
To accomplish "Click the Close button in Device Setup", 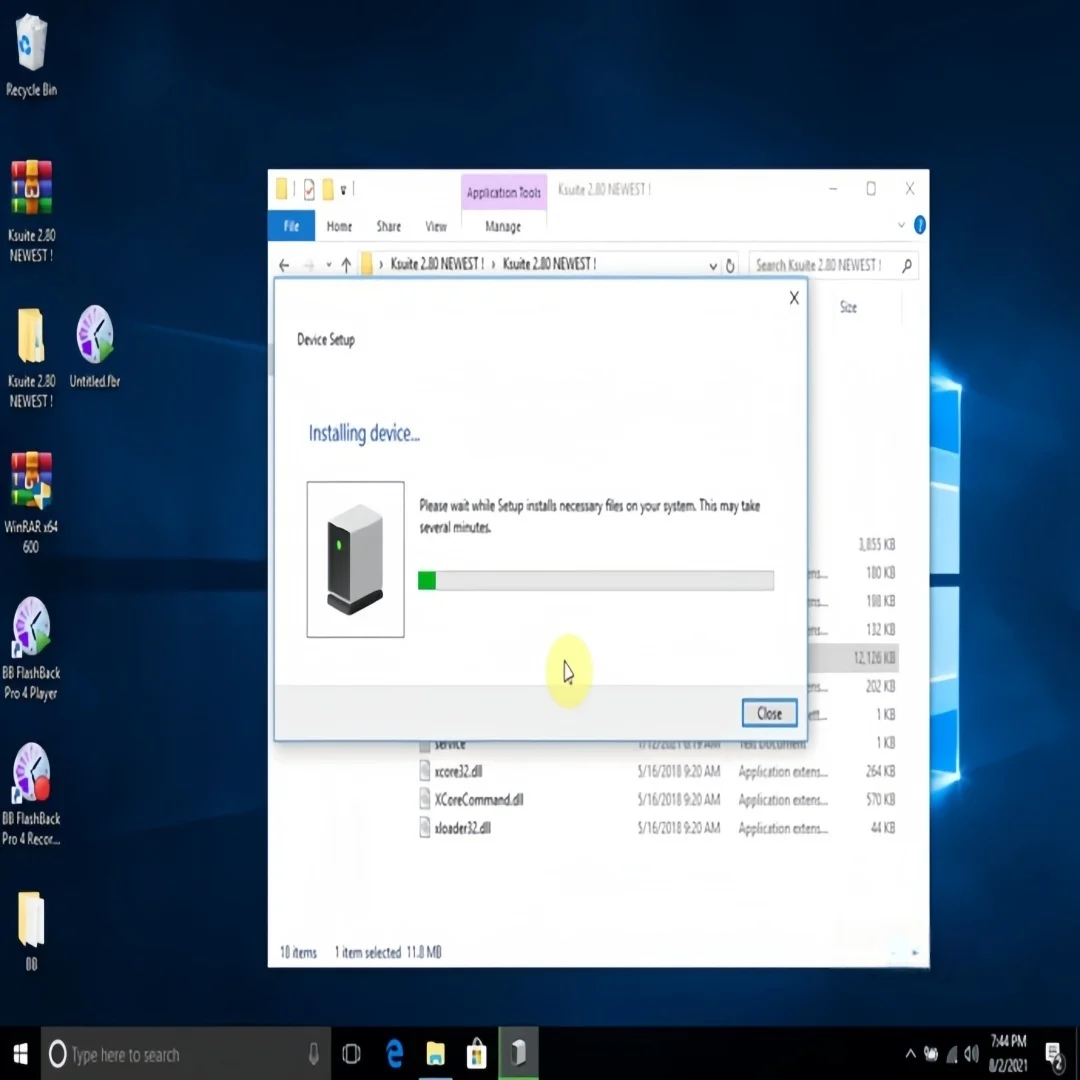I will 769,714.
